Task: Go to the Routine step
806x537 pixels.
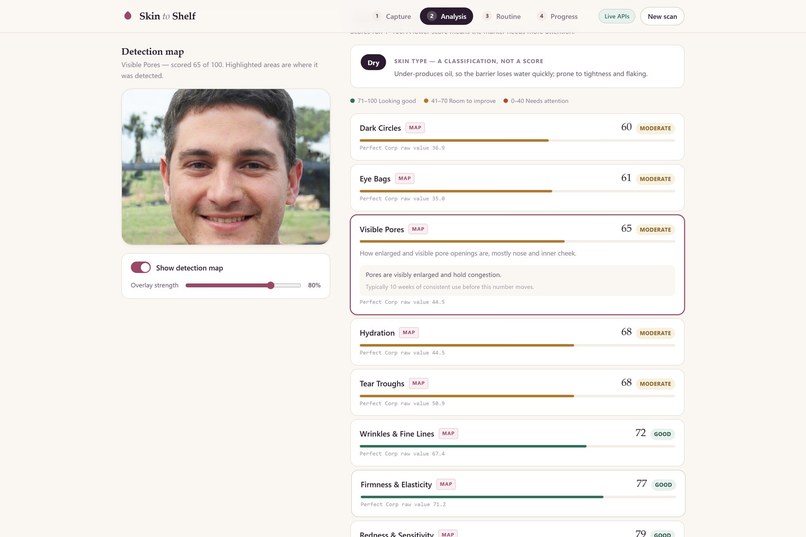Action: click(502, 16)
